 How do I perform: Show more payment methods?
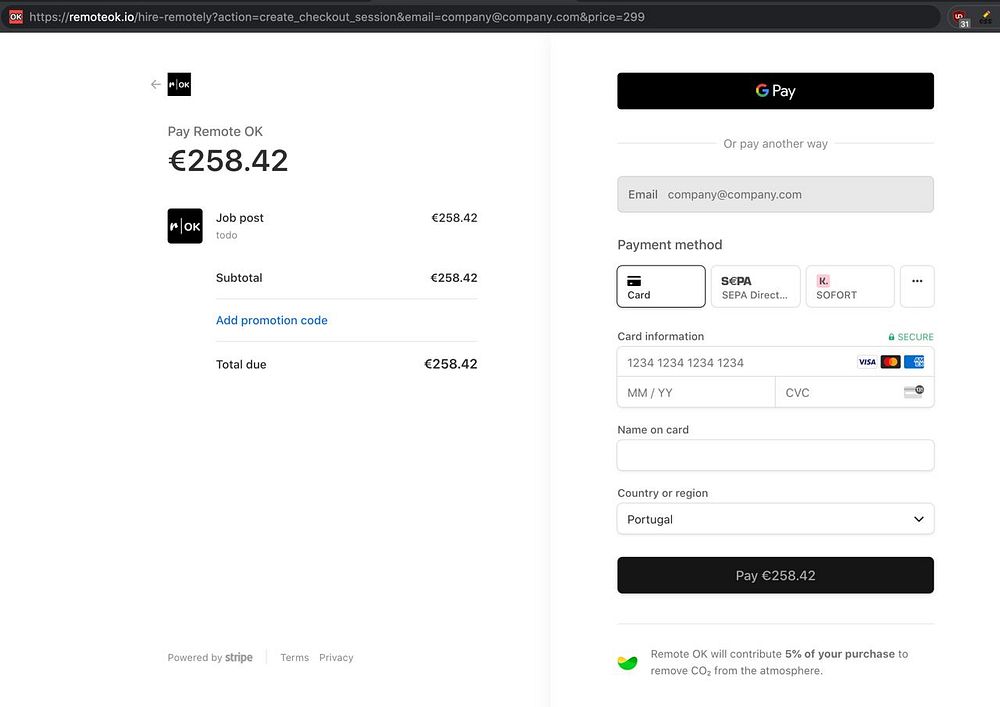click(x=917, y=286)
